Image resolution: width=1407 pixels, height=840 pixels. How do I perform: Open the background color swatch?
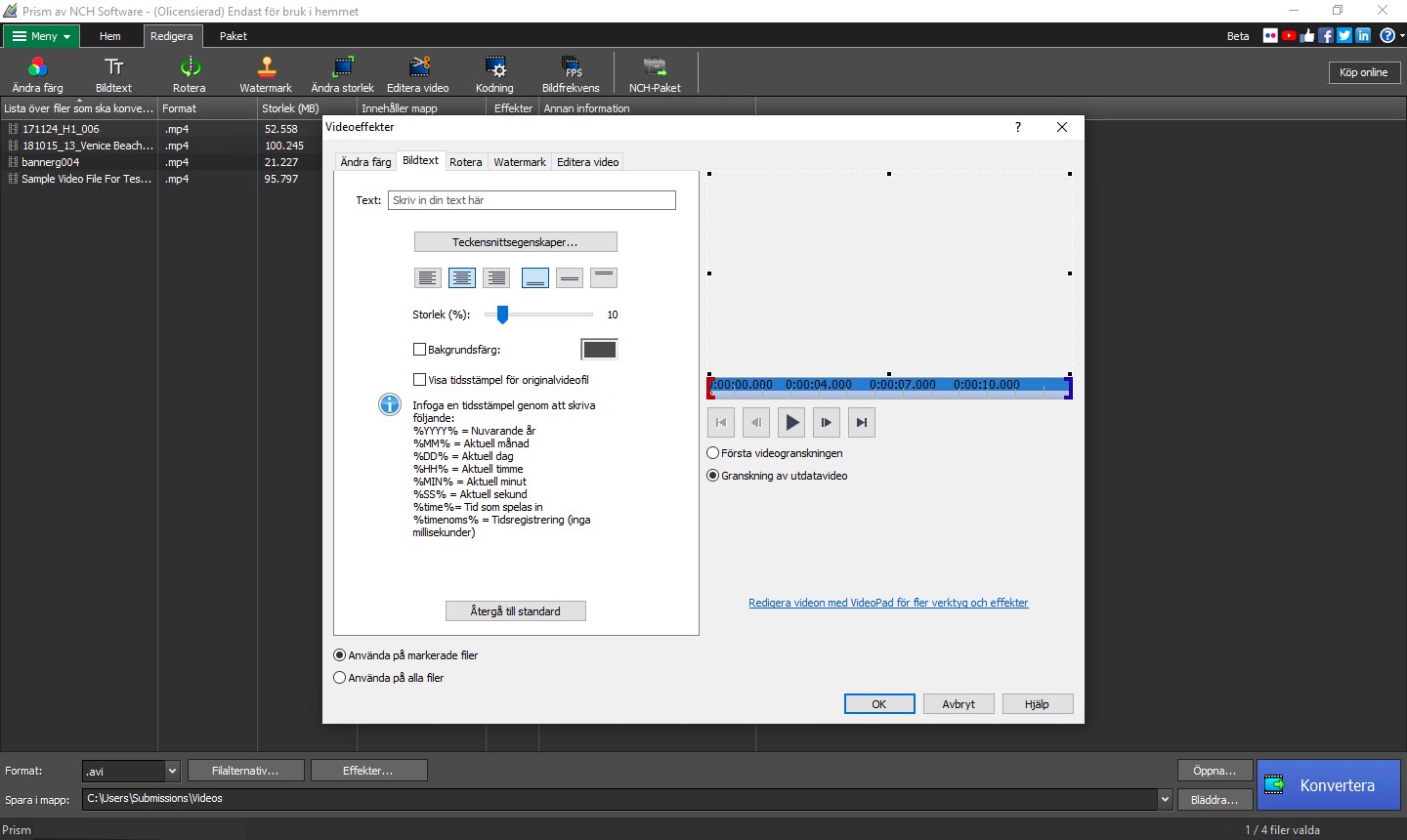(599, 350)
